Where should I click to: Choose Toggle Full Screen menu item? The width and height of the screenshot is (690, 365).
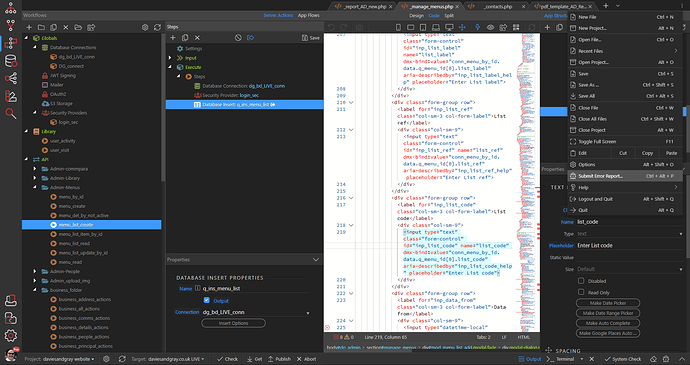point(624,141)
